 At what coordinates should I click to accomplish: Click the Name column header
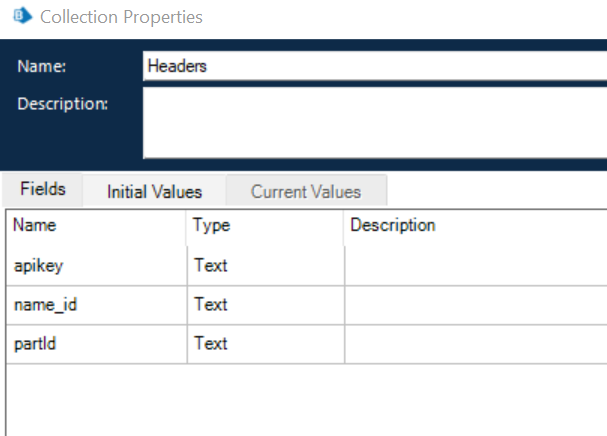96,226
